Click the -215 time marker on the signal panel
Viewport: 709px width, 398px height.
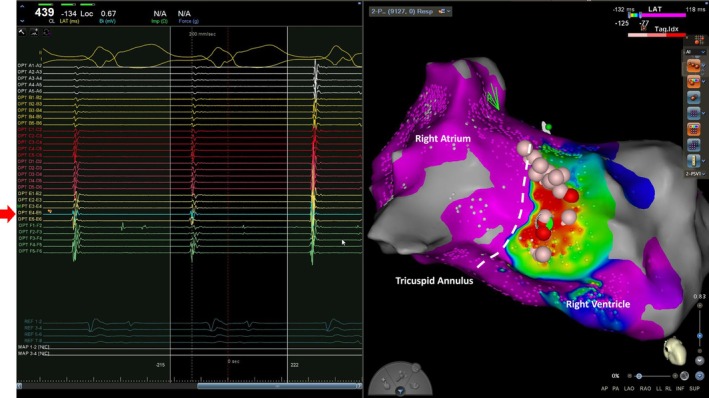click(x=160, y=365)
